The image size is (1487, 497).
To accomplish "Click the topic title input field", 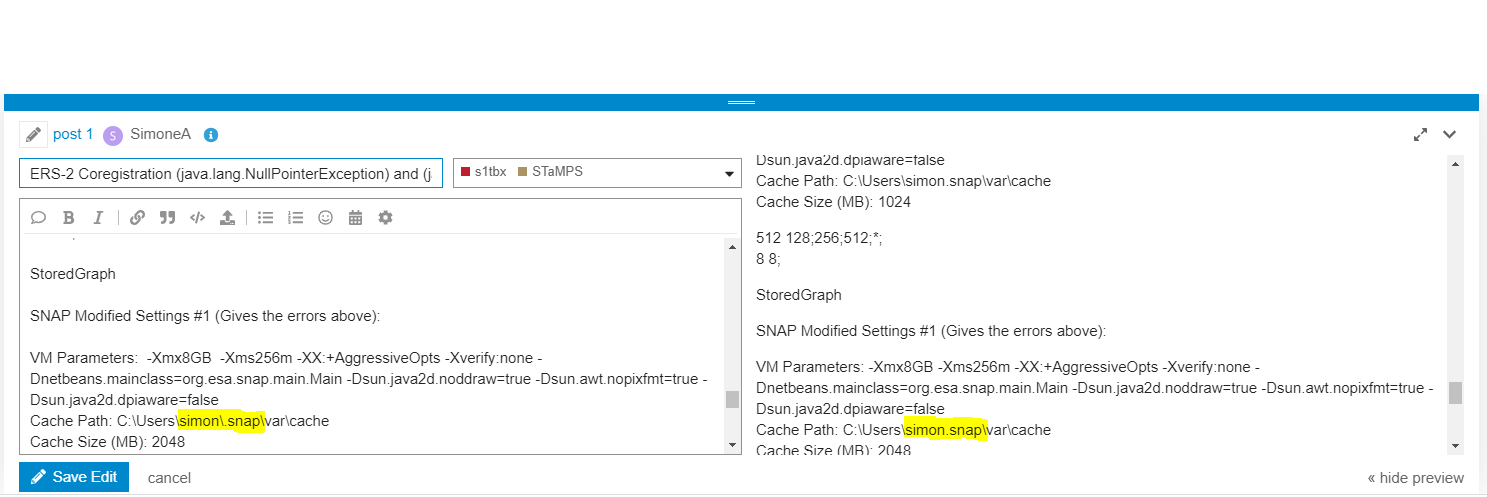I will 230,173.
